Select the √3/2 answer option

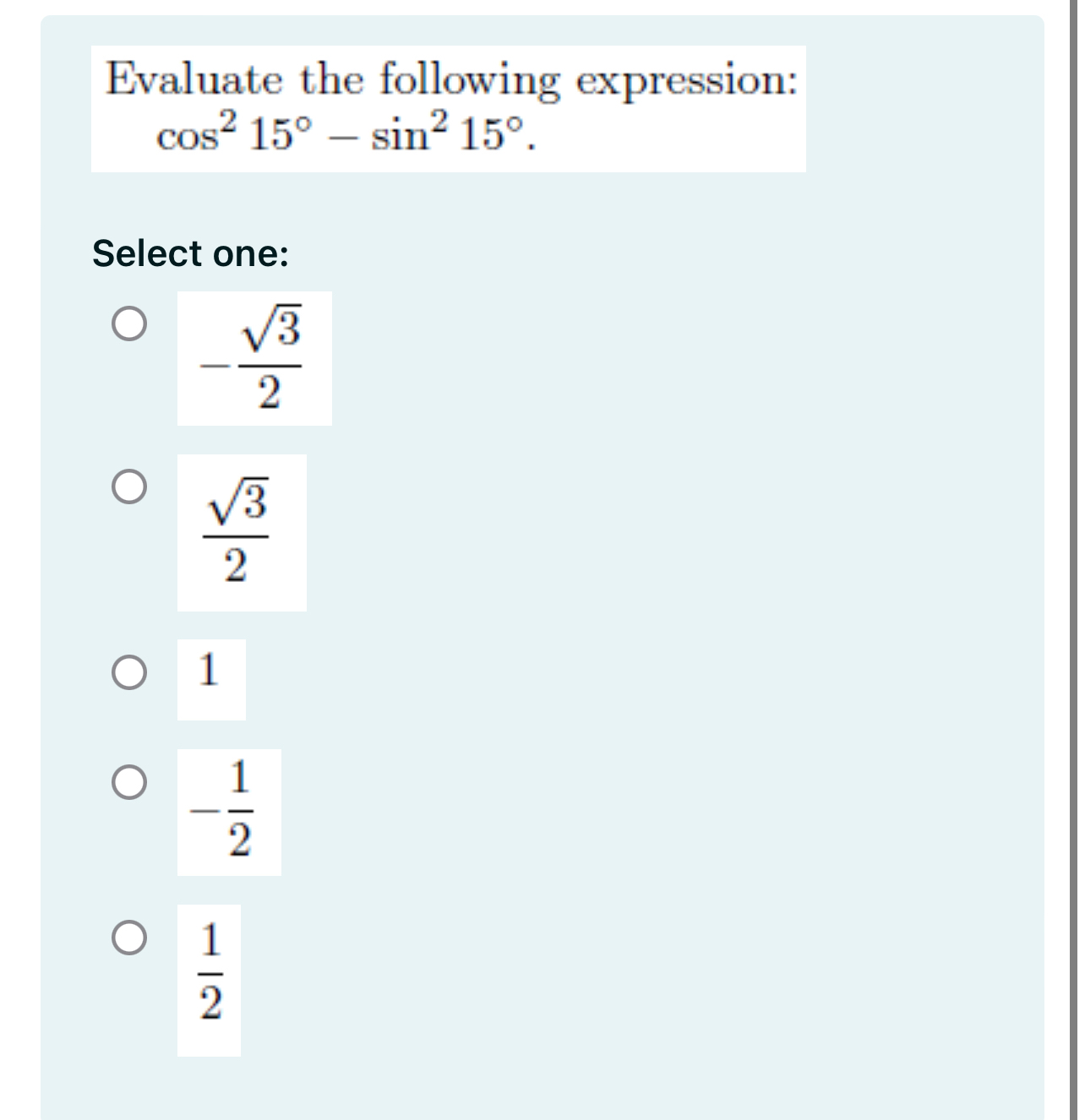(131, 486)
